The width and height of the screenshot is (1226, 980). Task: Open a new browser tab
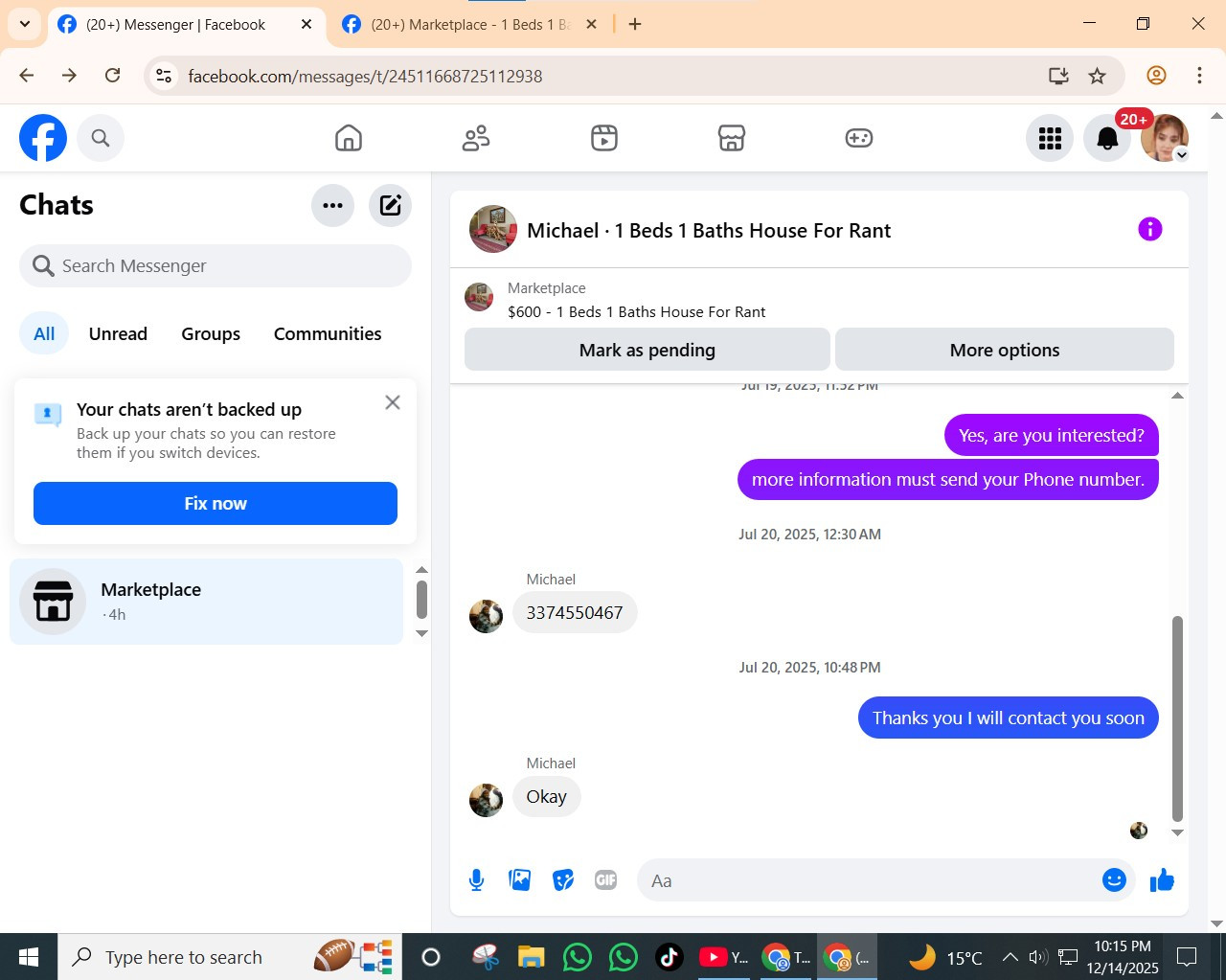(635, 24)
